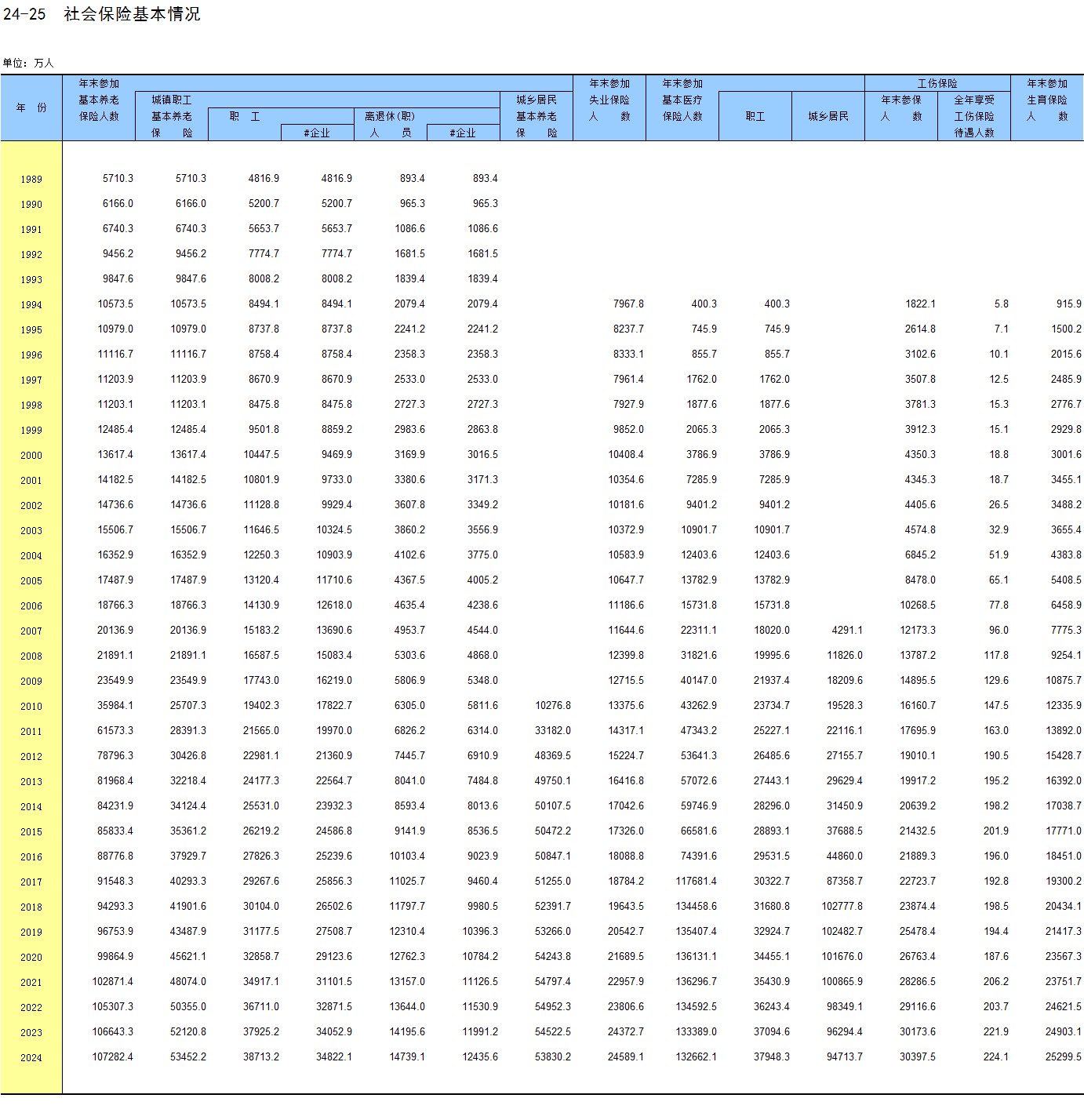Click the 年份 column header
Viewport: 1084px width, 1120px height.
31,107
